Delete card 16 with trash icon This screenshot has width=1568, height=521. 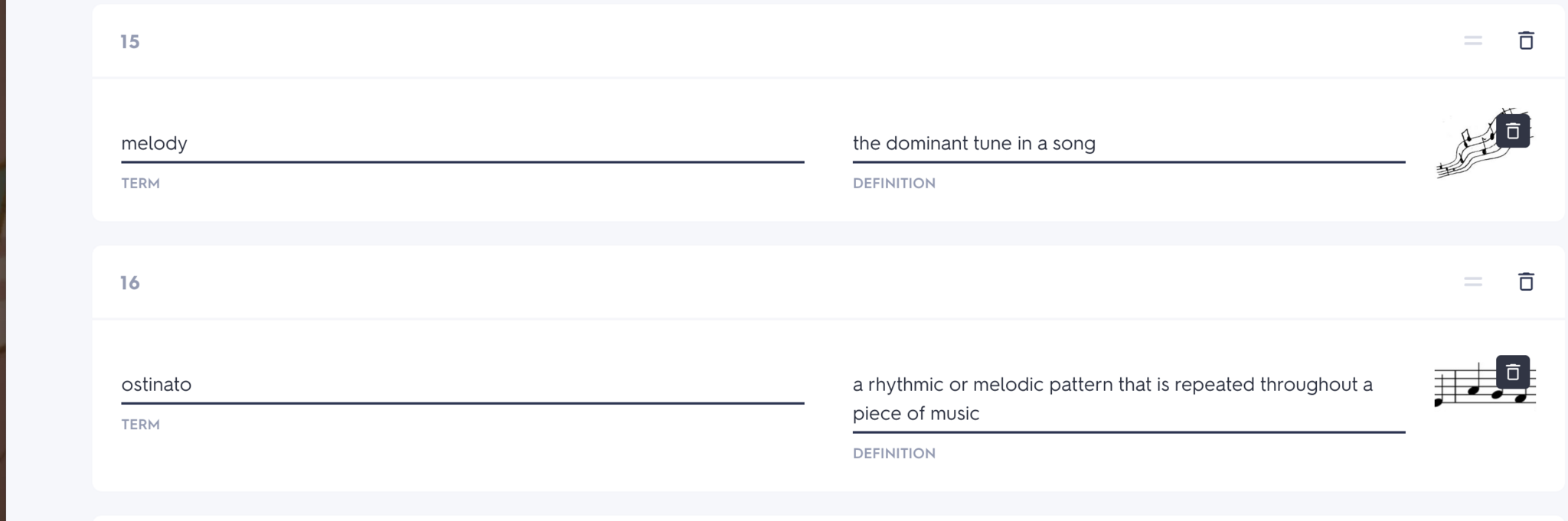[x=1525, y=282]
